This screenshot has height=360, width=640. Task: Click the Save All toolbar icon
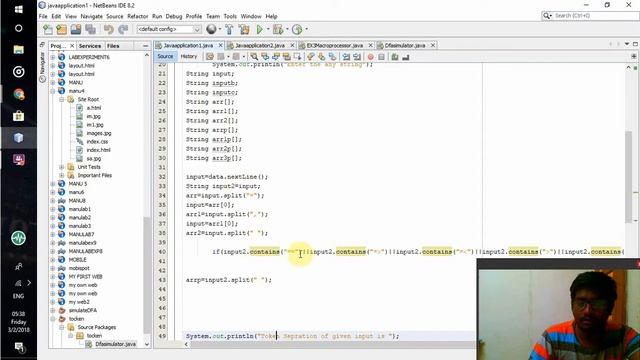[90, 29]
